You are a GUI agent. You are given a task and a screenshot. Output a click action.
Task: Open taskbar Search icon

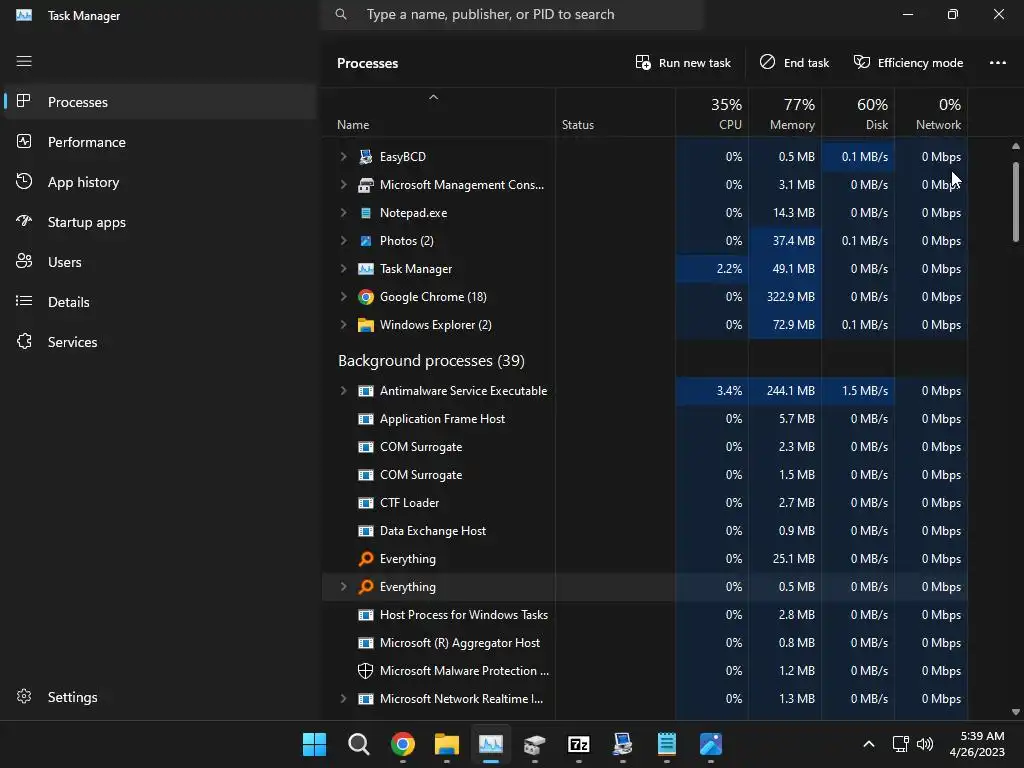[359, 744]
